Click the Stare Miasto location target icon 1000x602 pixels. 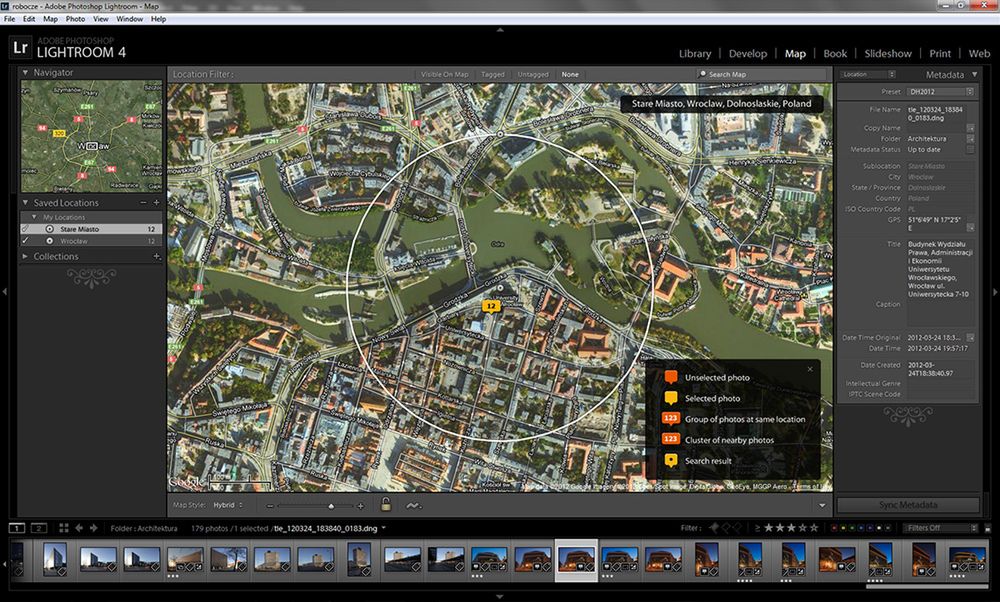49,229
